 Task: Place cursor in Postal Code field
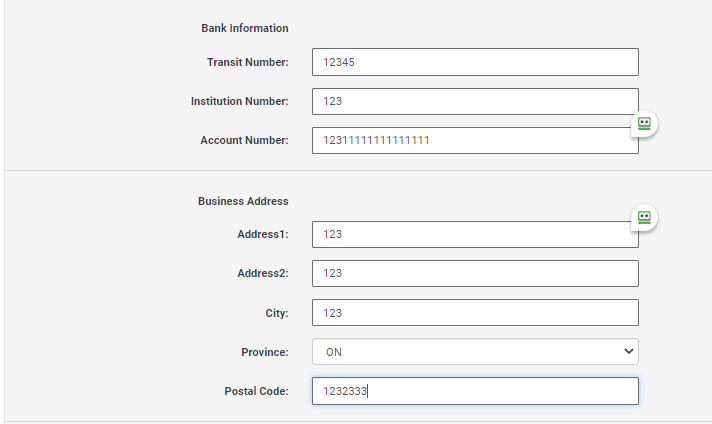tap(475, 391)
